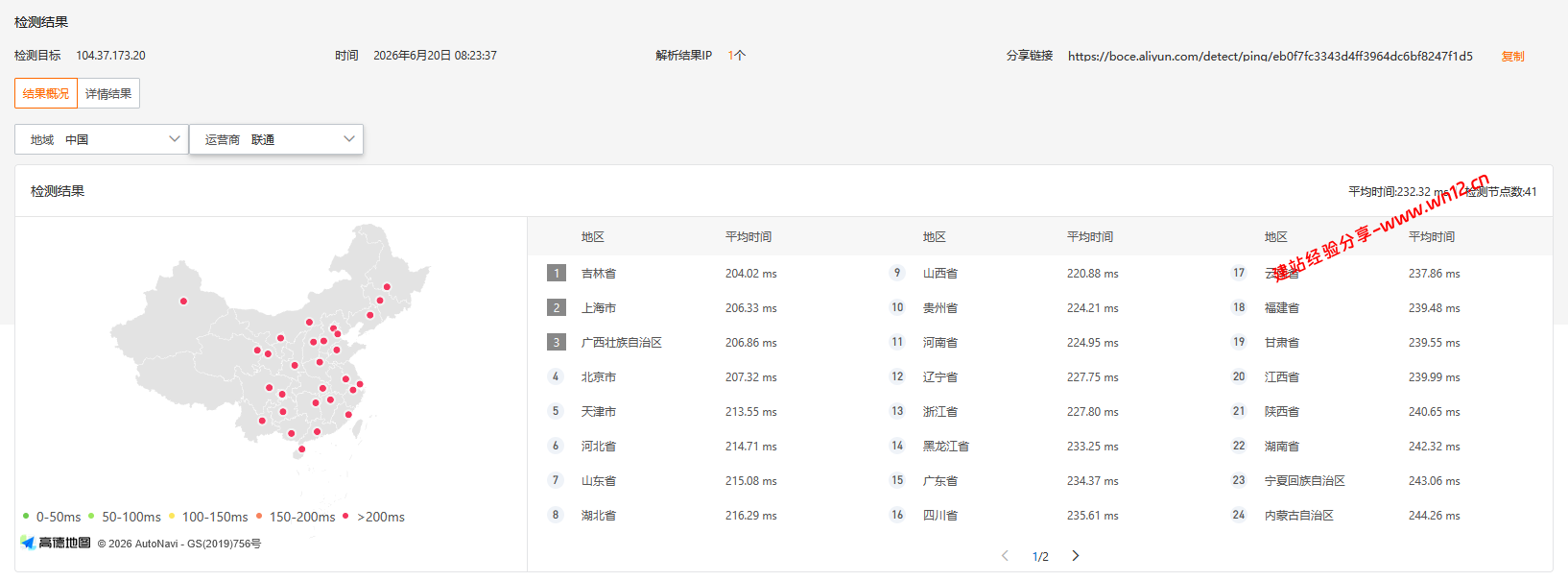This screenshot has height=581, width=1568.
Task: Select the 宁夏回族自治区 row
Action: [x=1382, y=481]
